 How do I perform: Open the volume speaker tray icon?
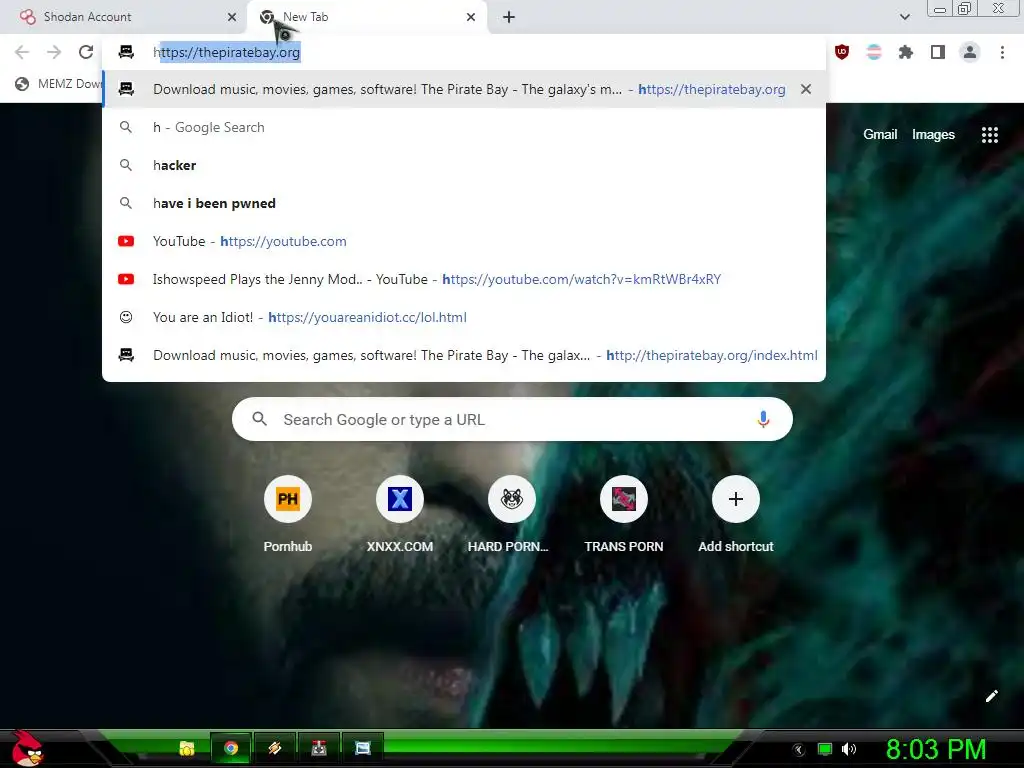[848, 749]
